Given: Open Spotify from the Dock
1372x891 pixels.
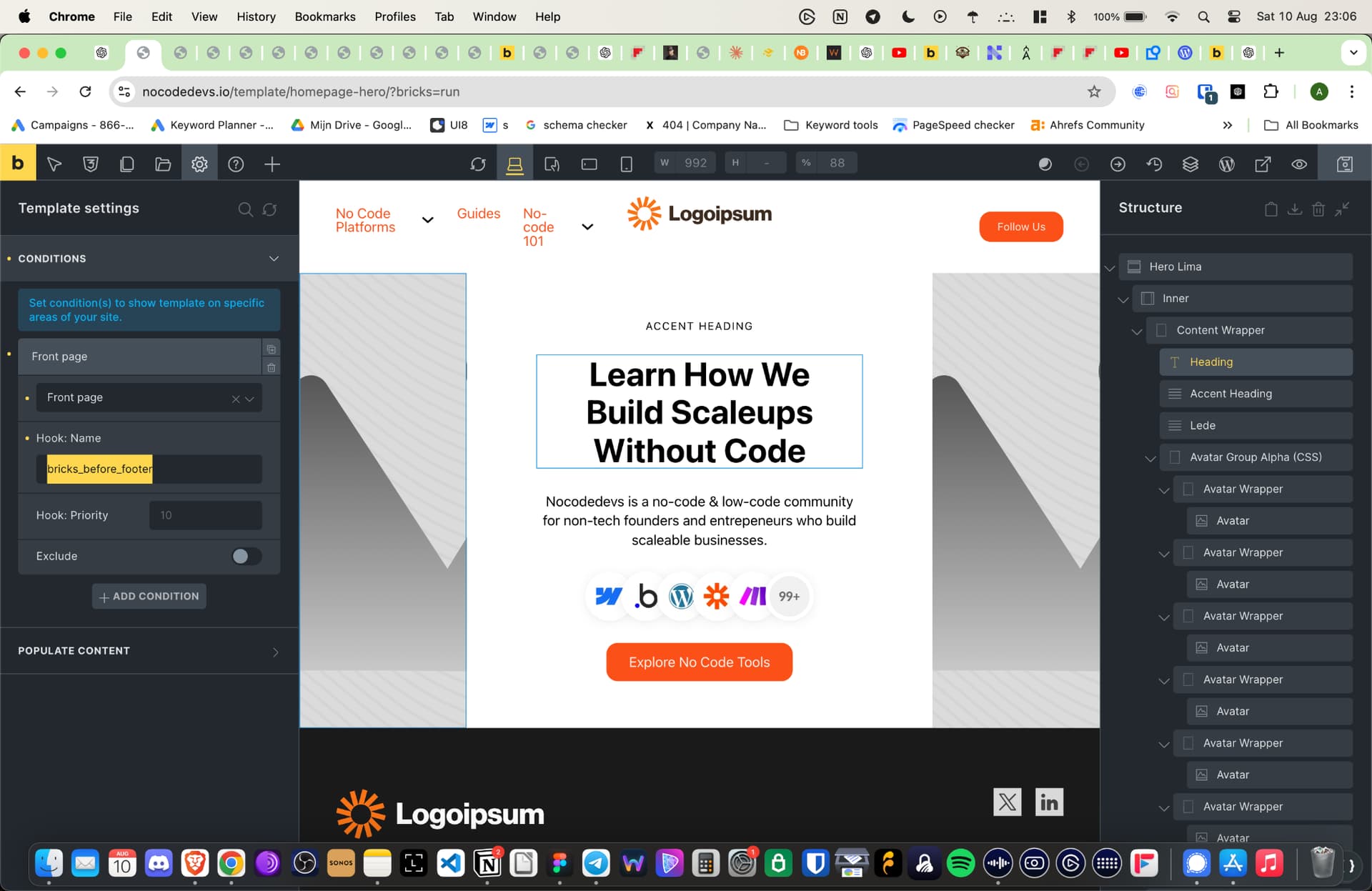Looking at the screenshot, I should pos(960,863).
